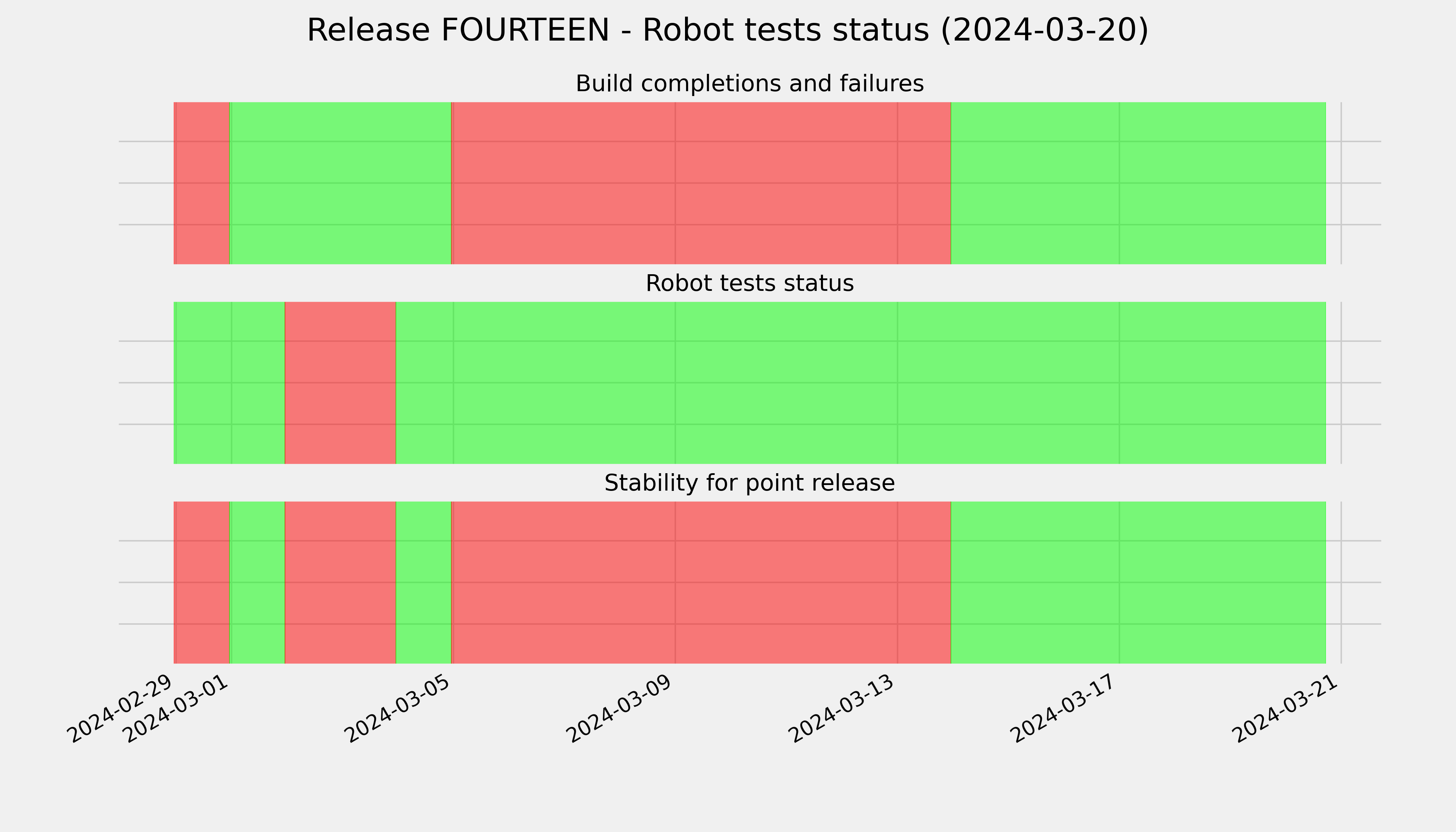
Task: Click the Build completions and failures subtitle
Action: (x=750, y=84)
